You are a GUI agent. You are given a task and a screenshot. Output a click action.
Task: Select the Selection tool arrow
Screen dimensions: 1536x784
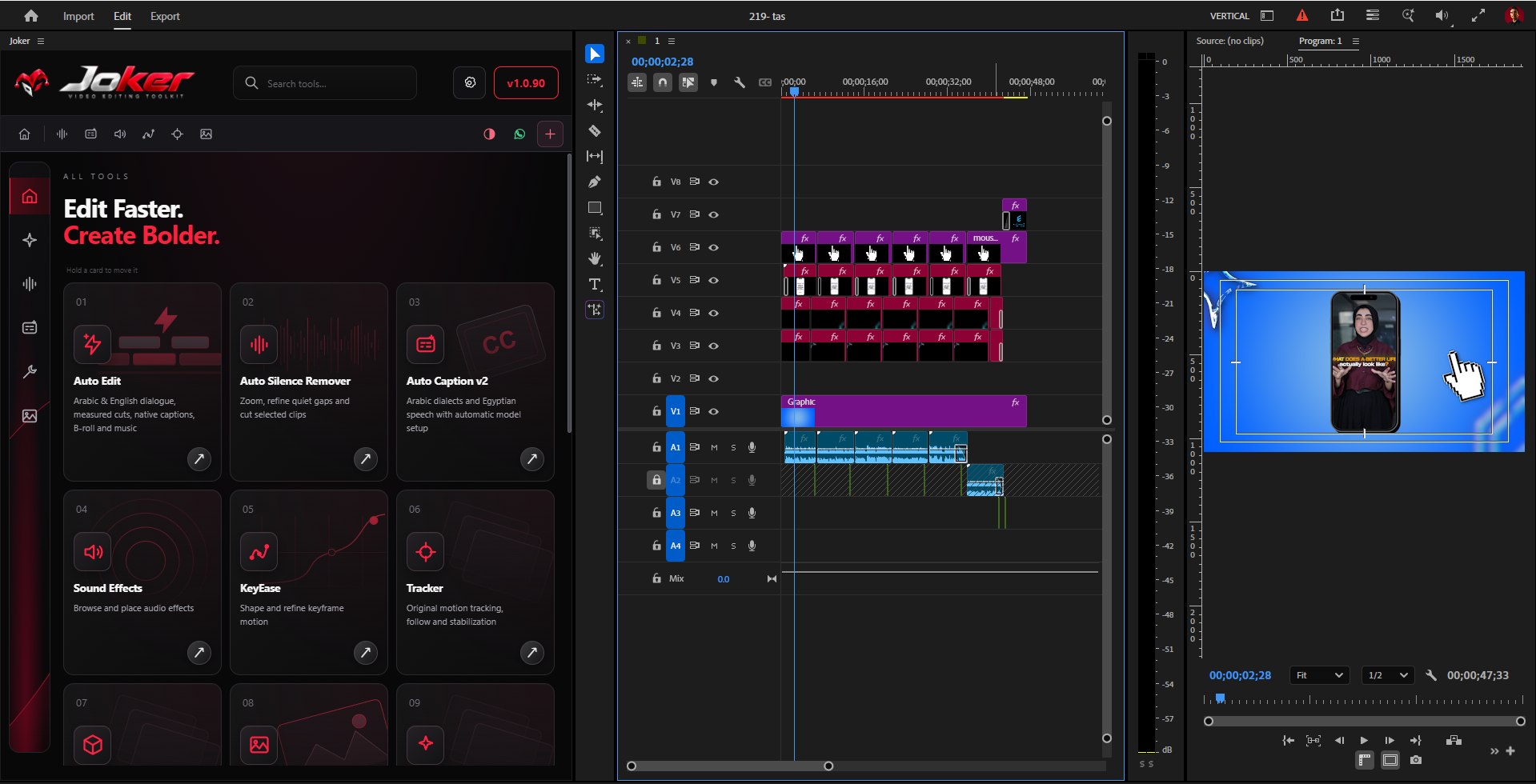pyautogui.click(x=595, y=54)
